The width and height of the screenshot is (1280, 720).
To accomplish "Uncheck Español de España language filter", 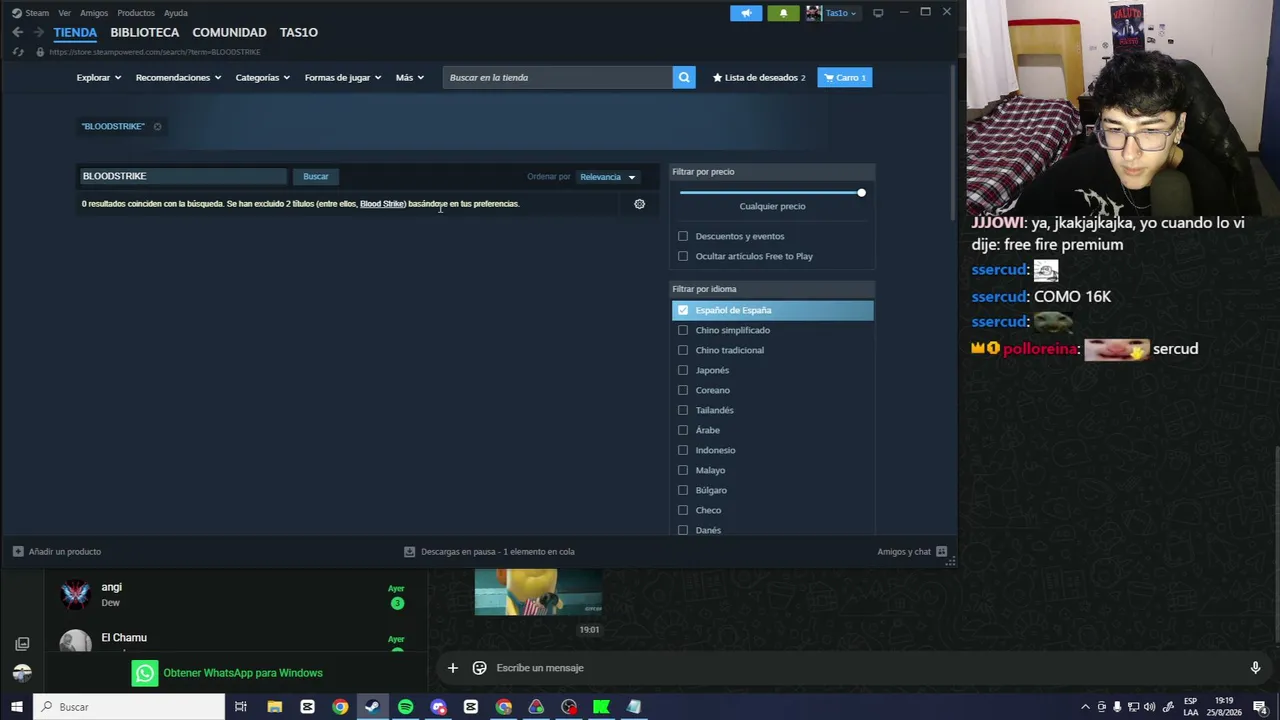I will click(x=683, y=310).
